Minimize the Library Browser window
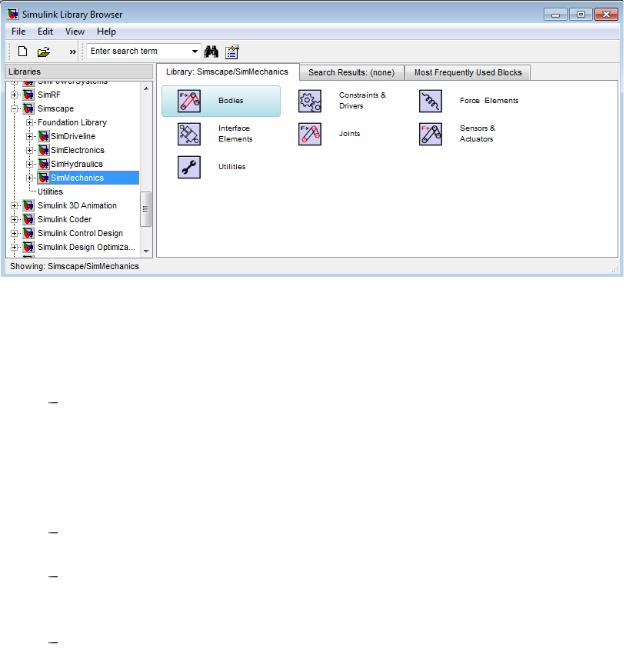The image size is (624, 652). (x=555, y=15)
